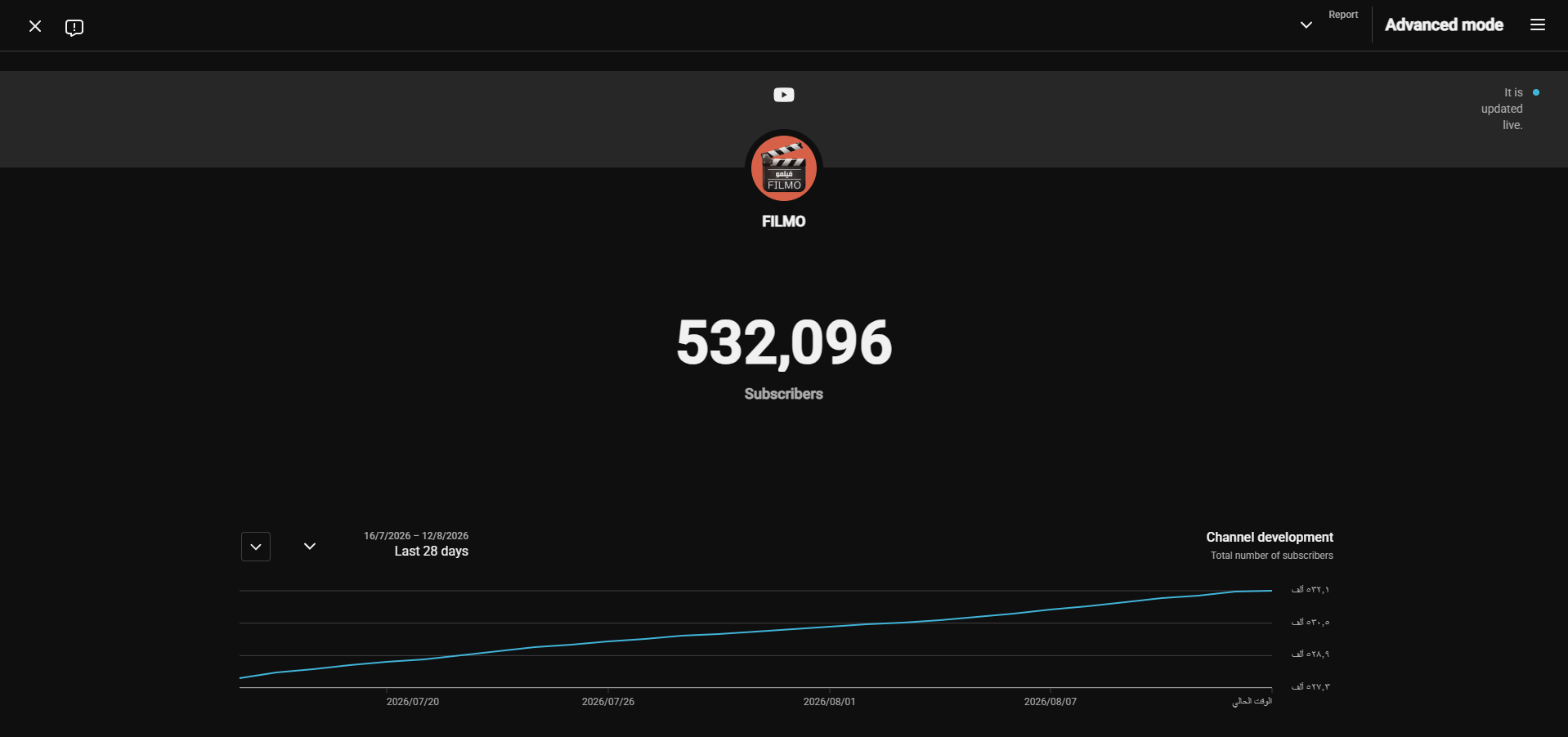Image resolution: width=1568 pixels, height=737 pixels.
Task: Click the blue live update indicator dot
Action: (x=1536, y=92)
